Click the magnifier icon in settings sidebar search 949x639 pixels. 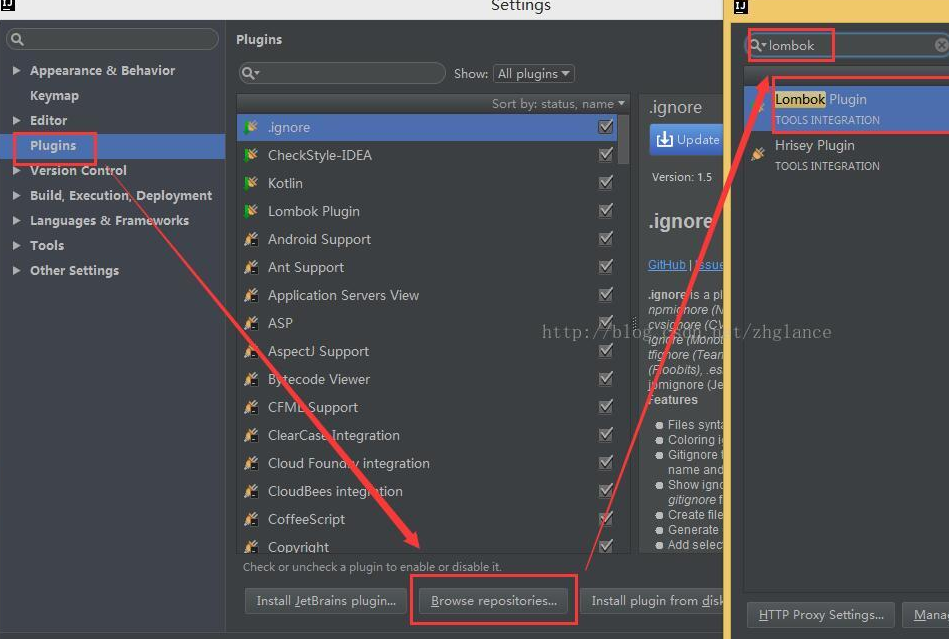pos(17,39)
